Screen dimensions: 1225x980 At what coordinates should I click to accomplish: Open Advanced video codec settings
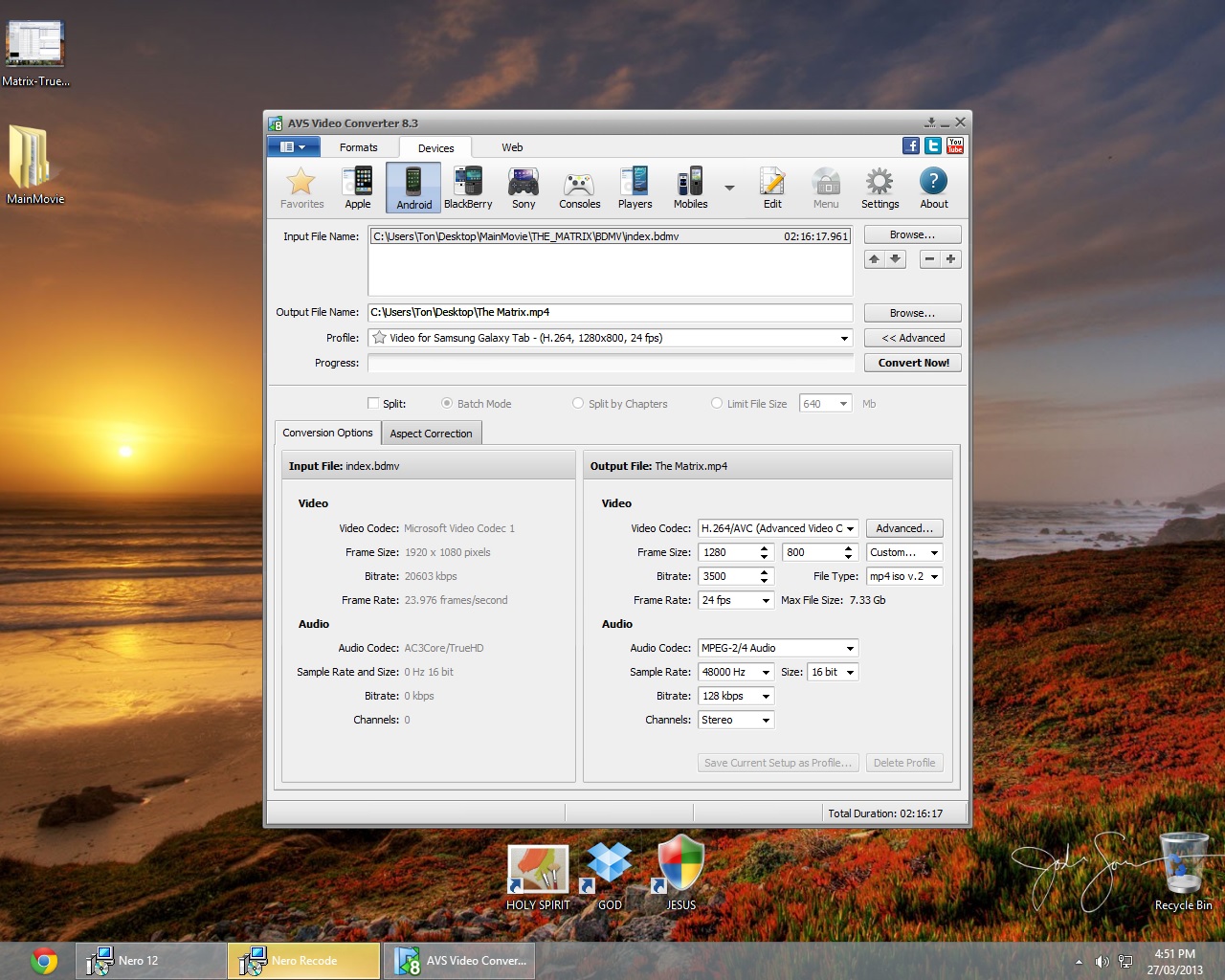[x=904, y=528]
